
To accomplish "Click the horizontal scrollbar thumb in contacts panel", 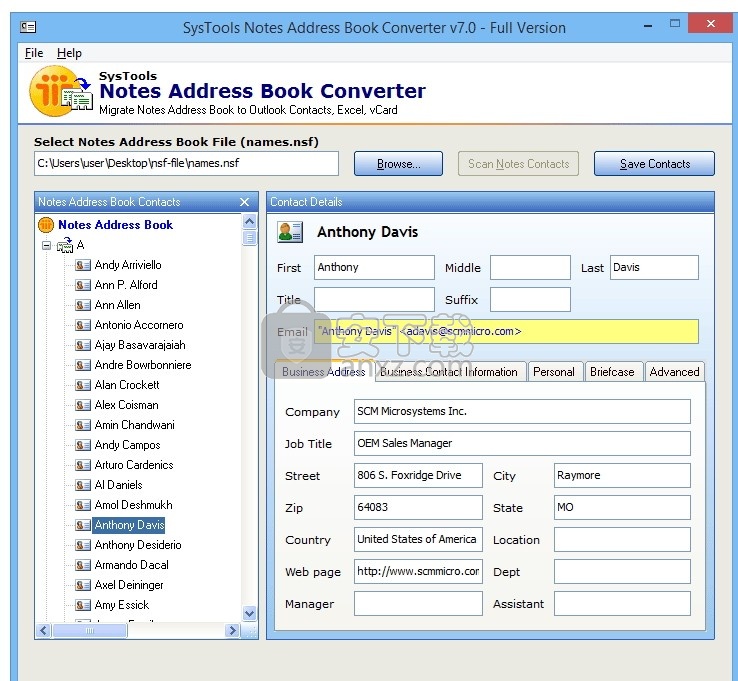I will point(89,631).
